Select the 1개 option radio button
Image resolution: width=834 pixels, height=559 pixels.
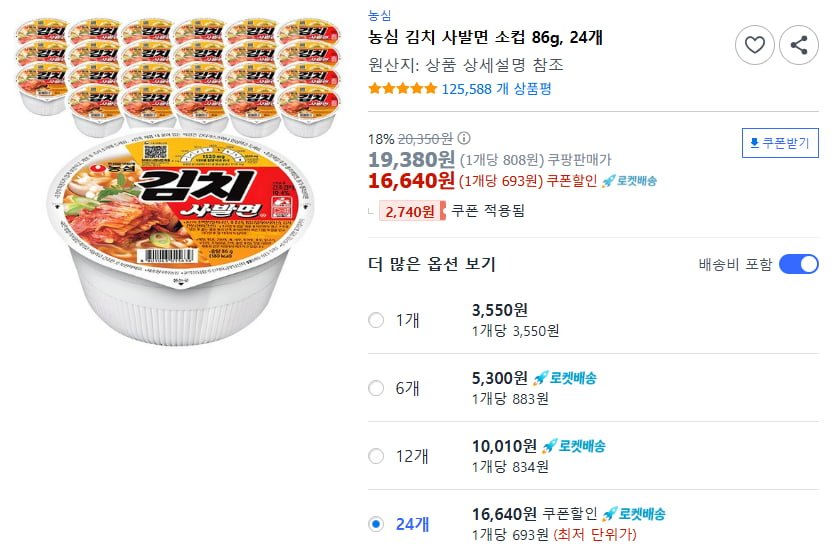pyautogui.click(x=376, y=320)
